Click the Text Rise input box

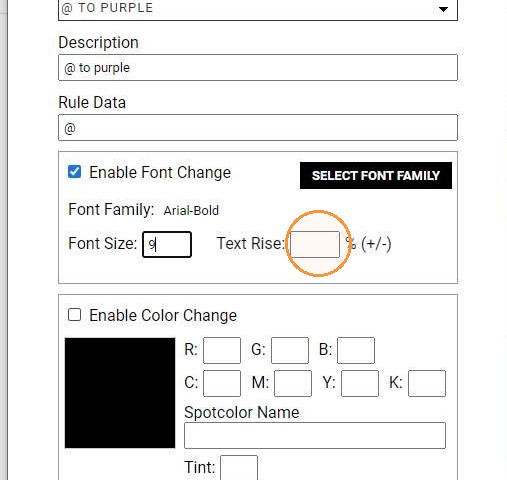[x=315, y=244]
